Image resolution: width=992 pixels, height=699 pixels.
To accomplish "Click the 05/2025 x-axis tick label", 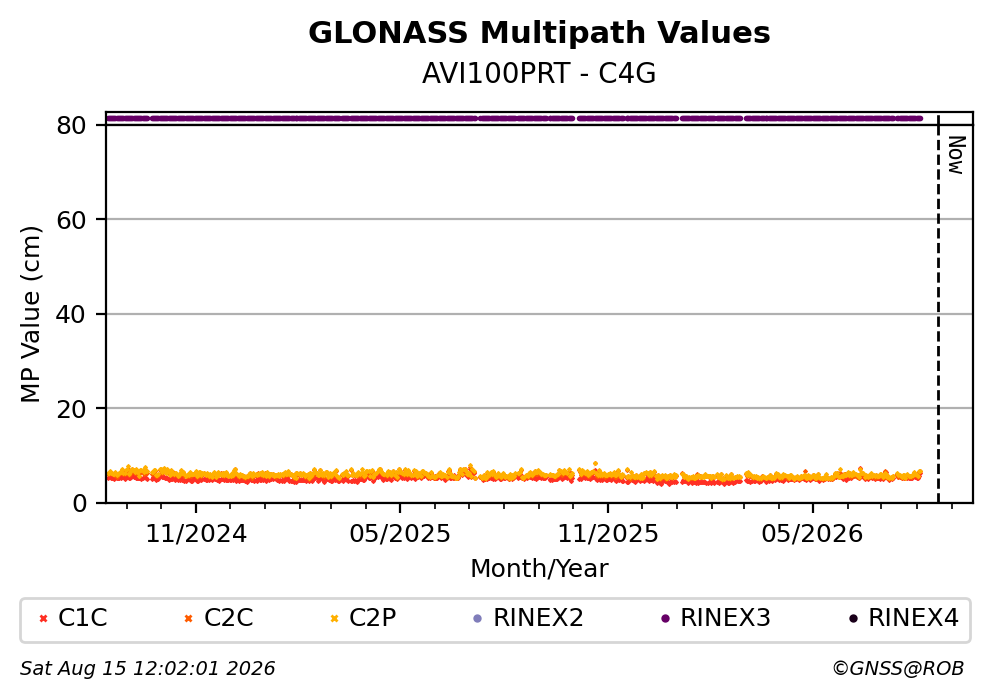I will coord(400,535).
